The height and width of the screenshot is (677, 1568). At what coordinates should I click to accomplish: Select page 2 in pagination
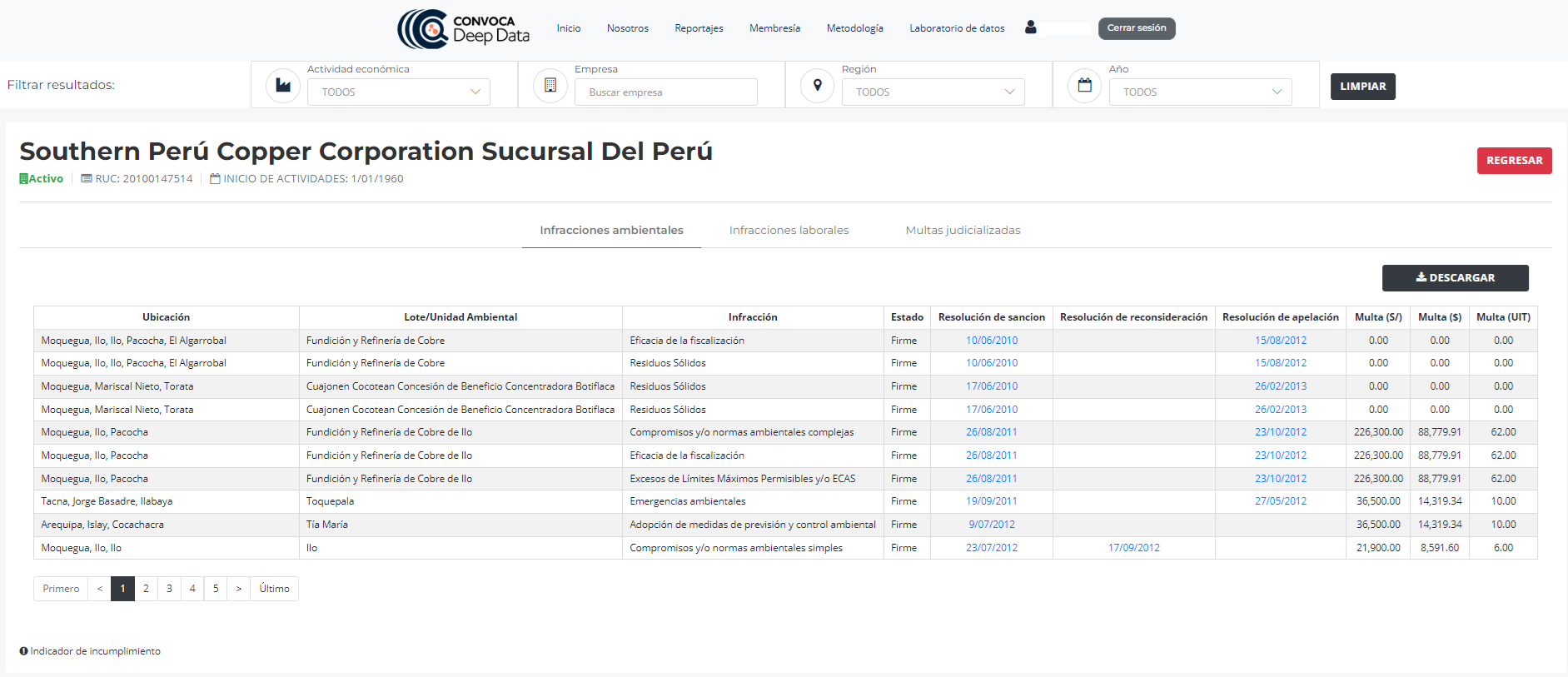(146, 589)
